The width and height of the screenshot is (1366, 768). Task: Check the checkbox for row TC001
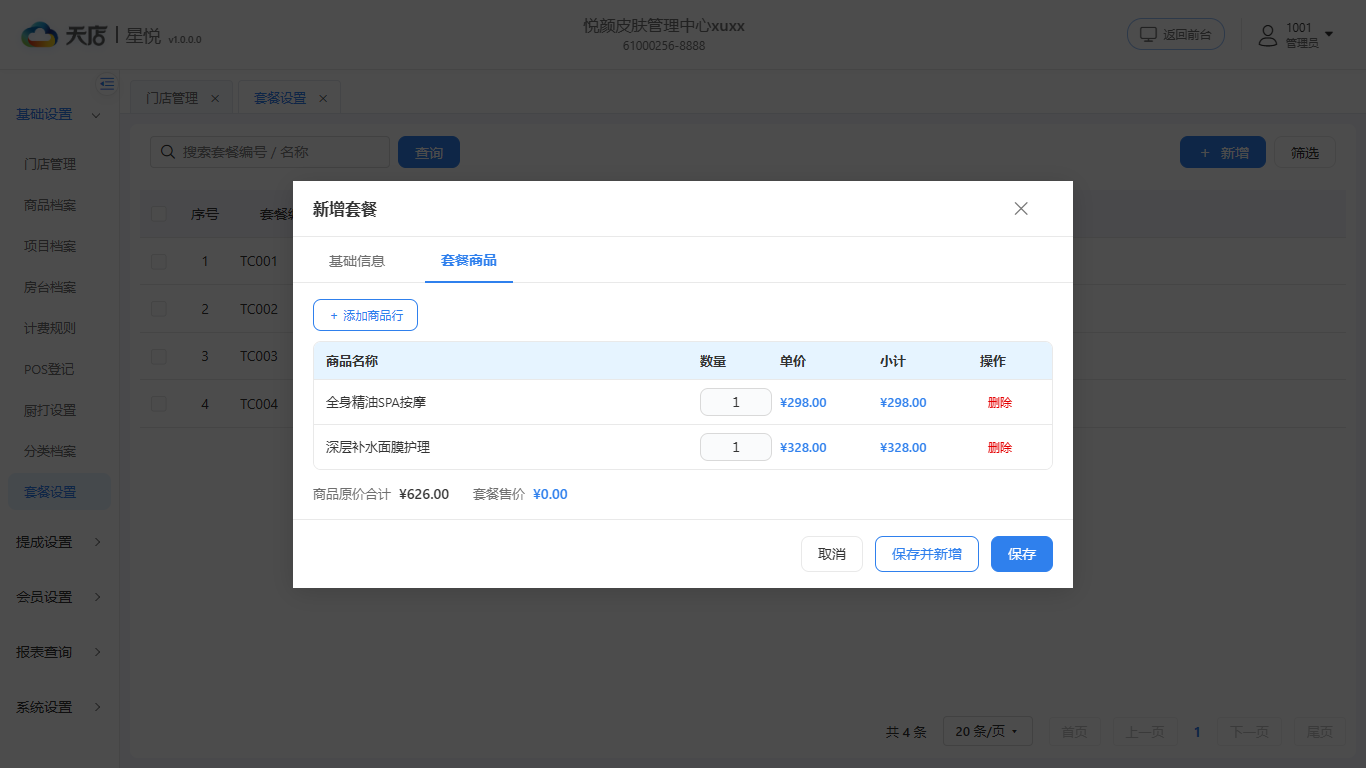click(x=159, y=261)
